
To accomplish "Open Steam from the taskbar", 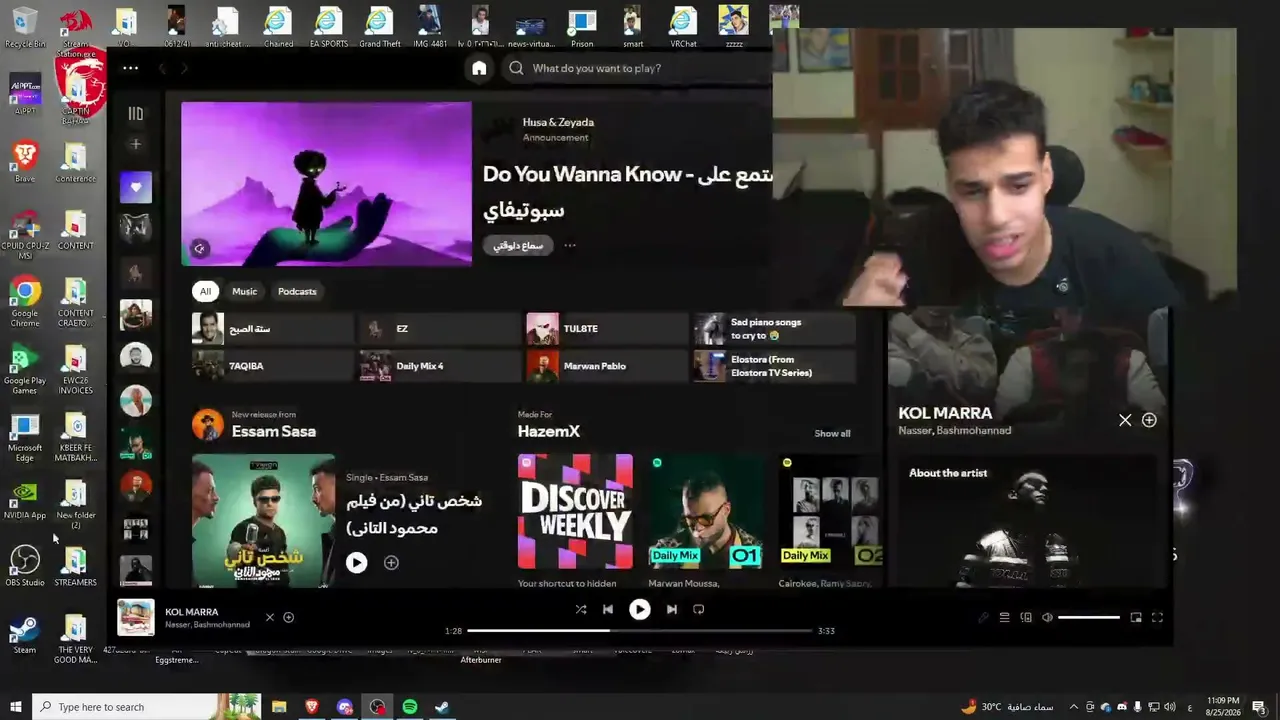I will (x=441, y=707).
